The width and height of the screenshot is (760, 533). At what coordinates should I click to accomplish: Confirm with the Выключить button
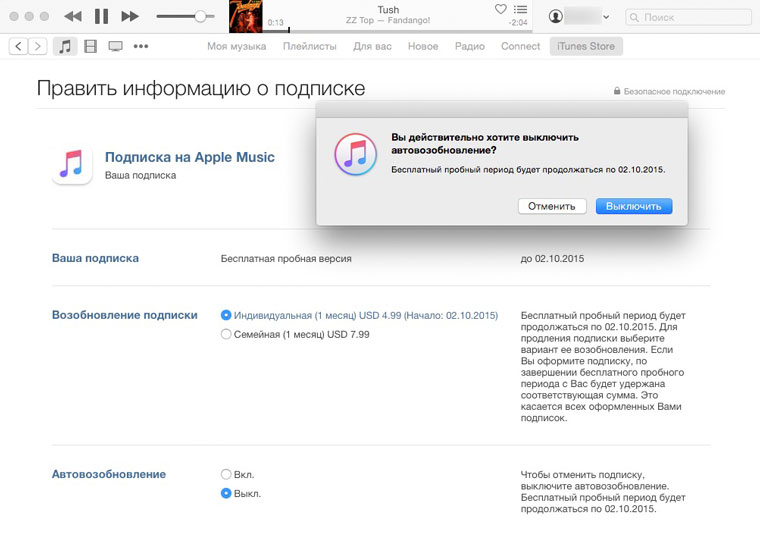click(634, 206)
